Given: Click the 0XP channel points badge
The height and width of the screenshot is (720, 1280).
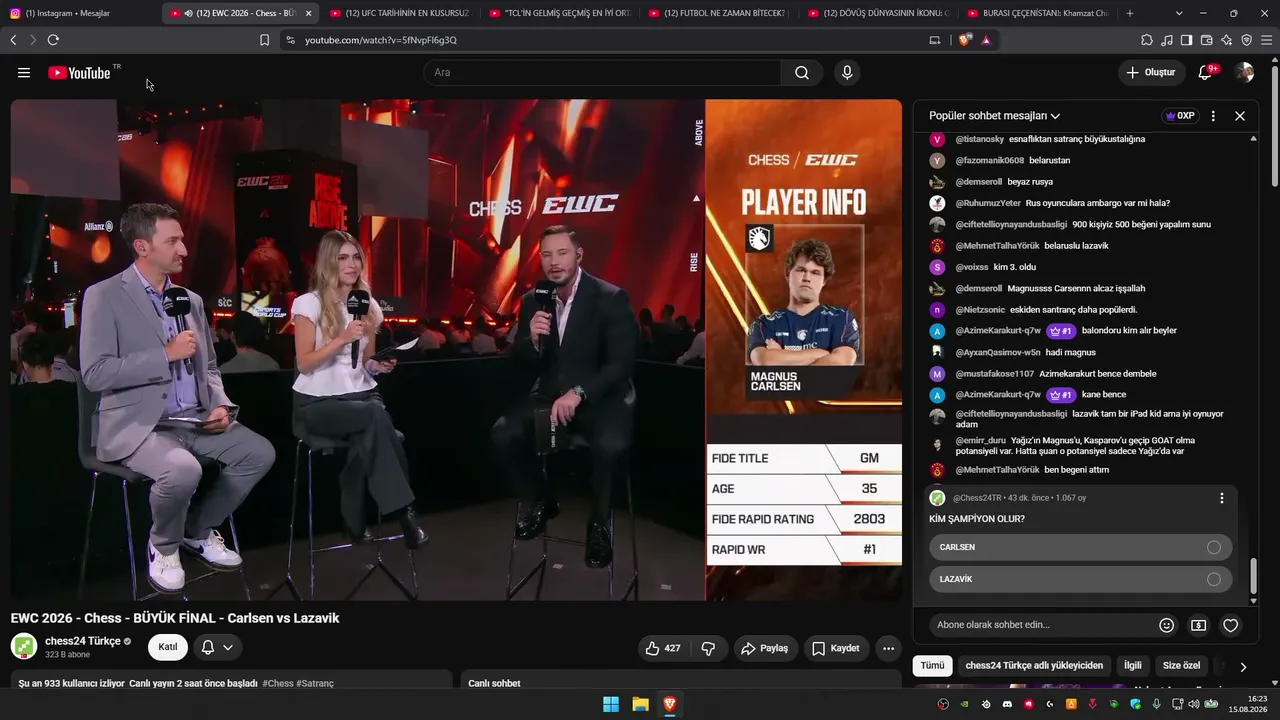Looking at the screenshot, I should click(x=1180, y=116).
